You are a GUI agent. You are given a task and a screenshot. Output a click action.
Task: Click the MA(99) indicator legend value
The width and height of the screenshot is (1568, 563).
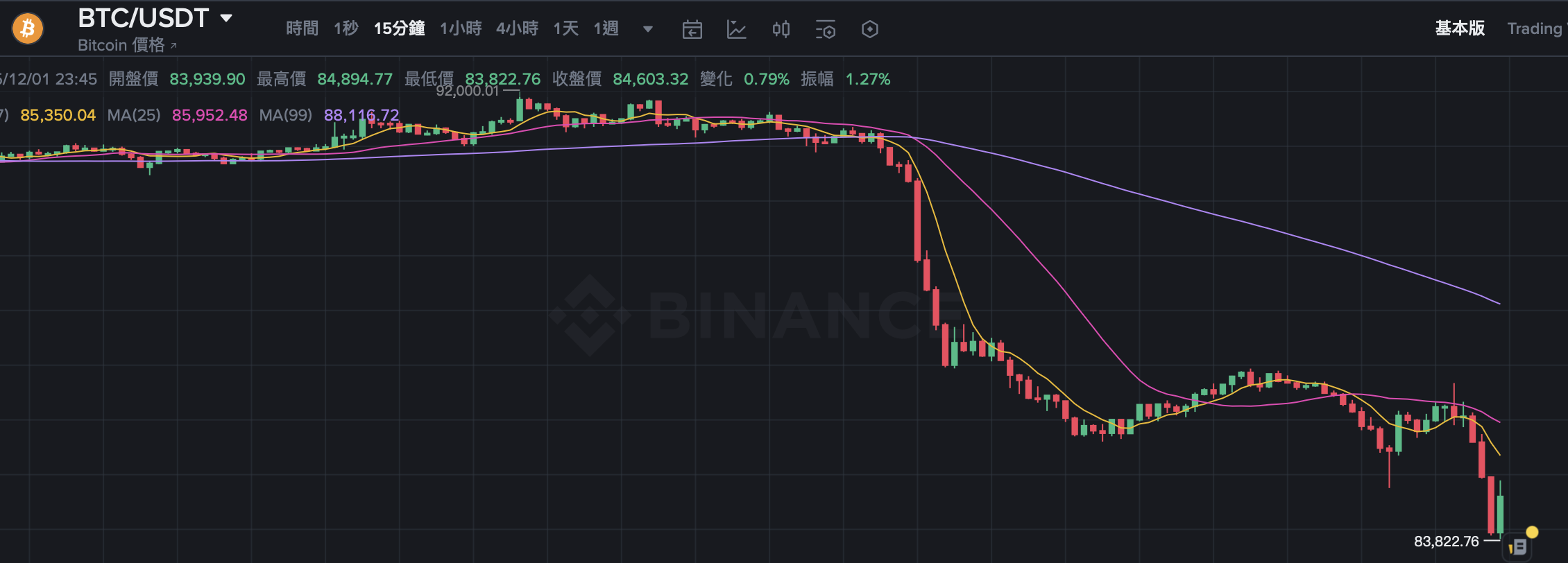[361, 115]
